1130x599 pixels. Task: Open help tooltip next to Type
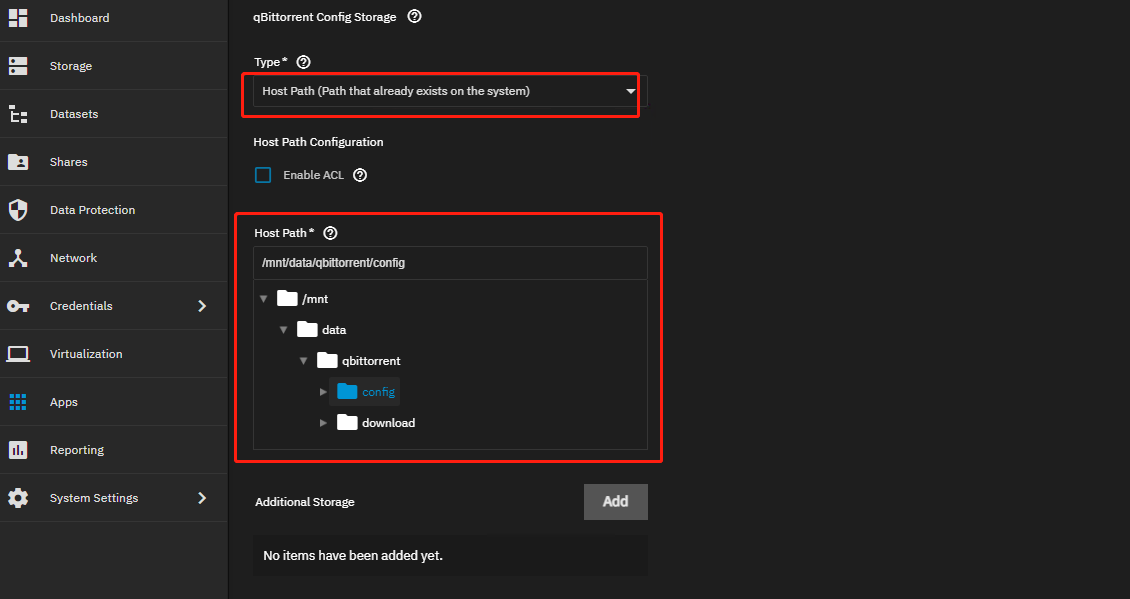pyautogui.click(x=303, y=62)
